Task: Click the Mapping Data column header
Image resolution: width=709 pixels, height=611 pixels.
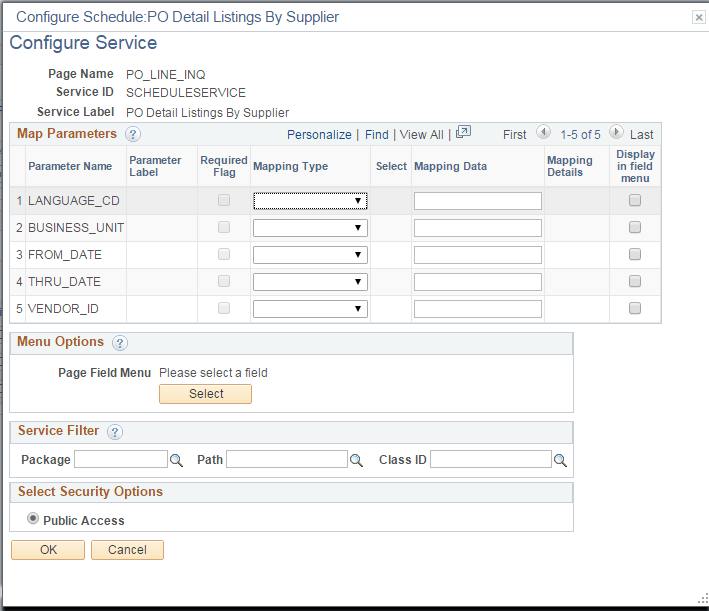Action: (450, 166)
